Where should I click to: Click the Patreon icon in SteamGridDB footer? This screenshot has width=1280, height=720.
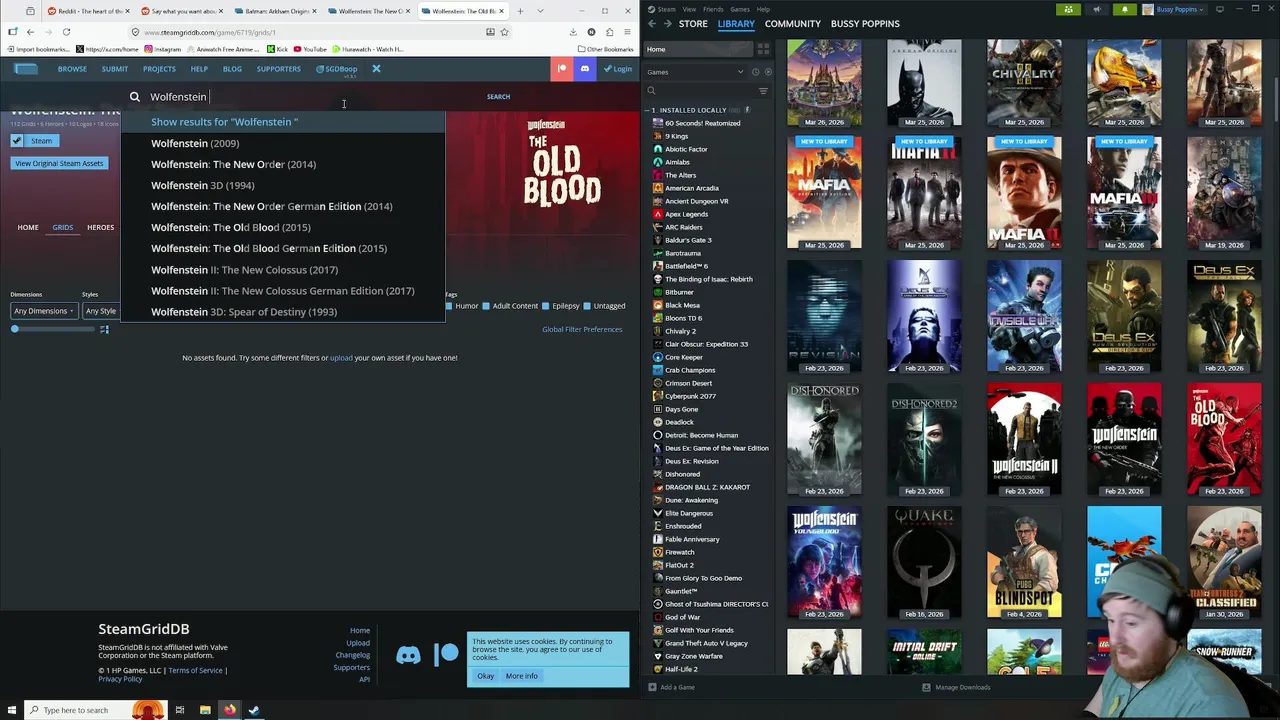[447, 655]
